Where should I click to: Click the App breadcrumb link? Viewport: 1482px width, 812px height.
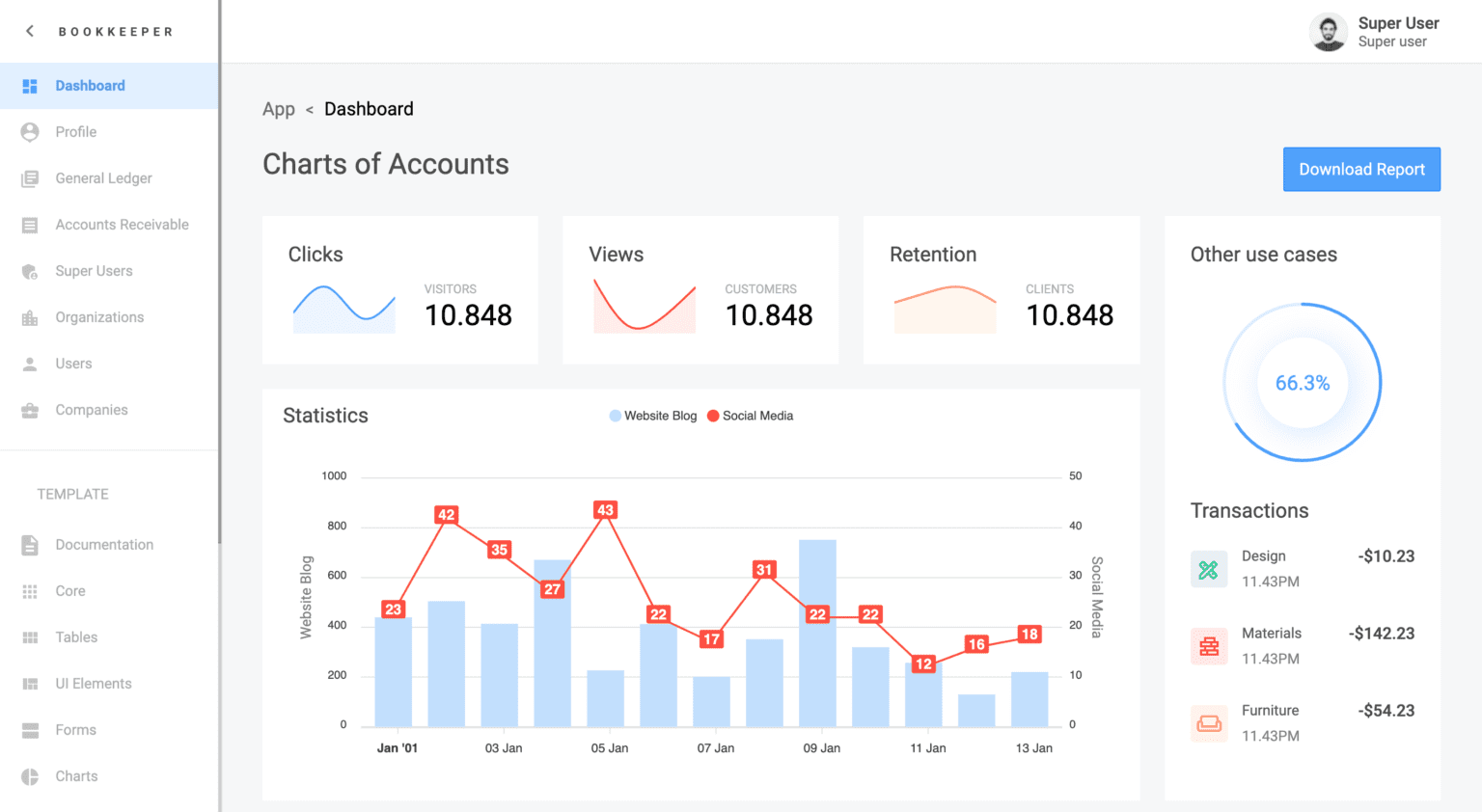point(279,109)
